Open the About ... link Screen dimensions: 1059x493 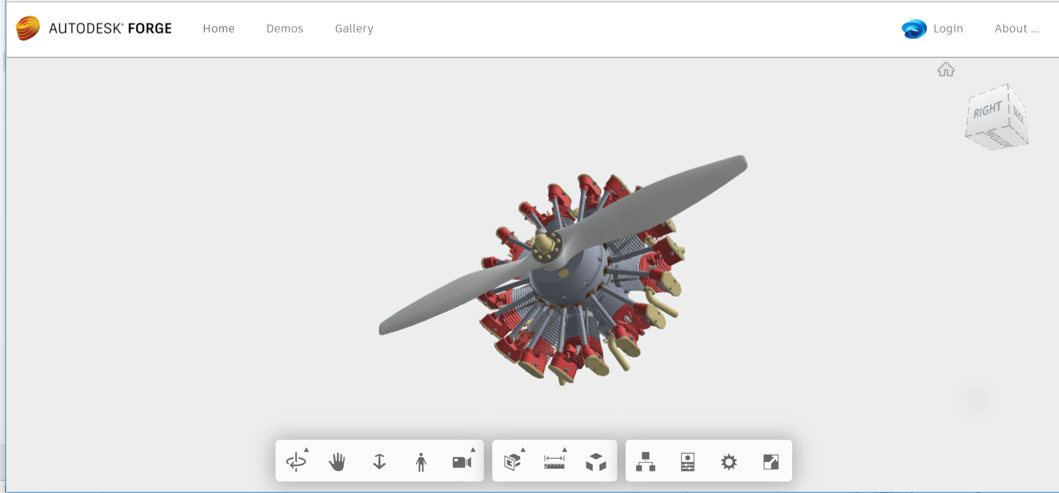pos(1016,28)
